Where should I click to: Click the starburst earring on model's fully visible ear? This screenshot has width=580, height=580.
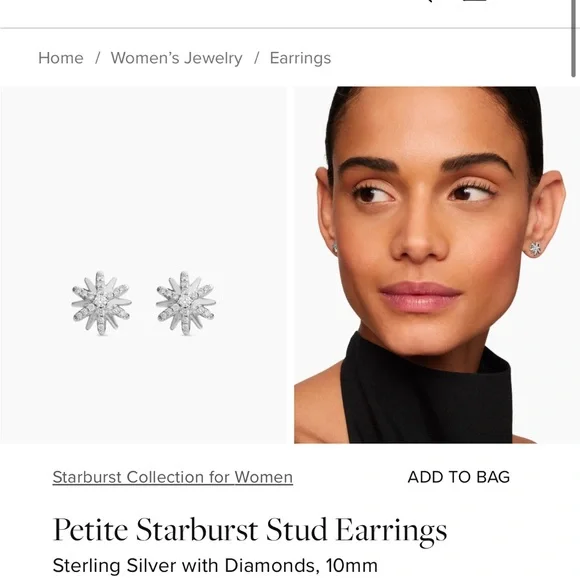pos(535,249)
